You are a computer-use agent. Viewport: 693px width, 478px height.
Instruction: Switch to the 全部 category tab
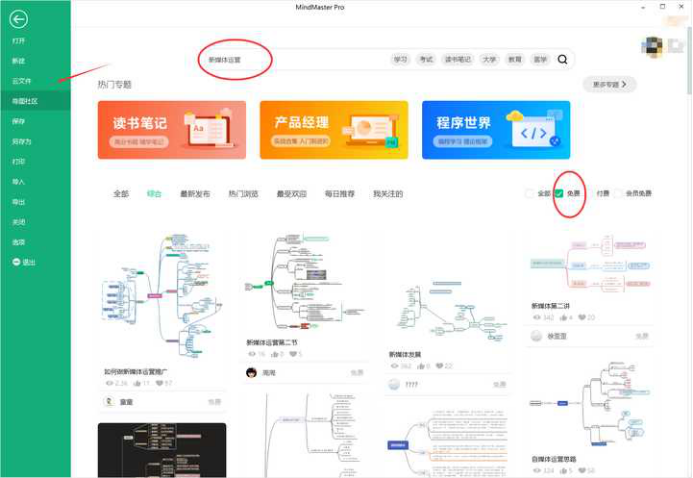pyautogui.click(x=121, y=193)
